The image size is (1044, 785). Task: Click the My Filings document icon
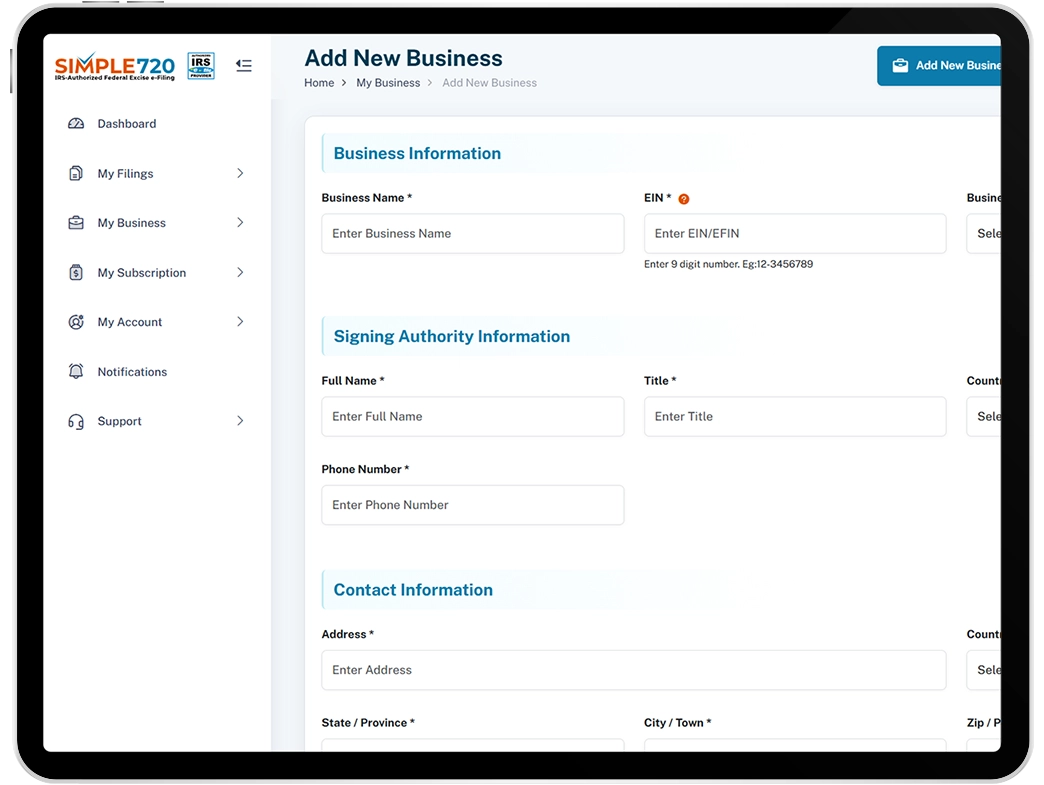[76, 173]
